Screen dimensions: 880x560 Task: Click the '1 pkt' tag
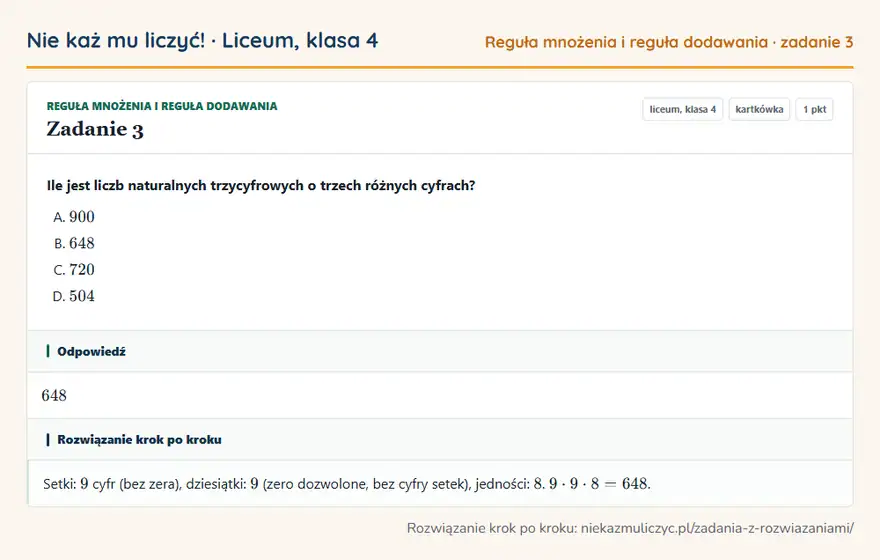pos(814,109)
